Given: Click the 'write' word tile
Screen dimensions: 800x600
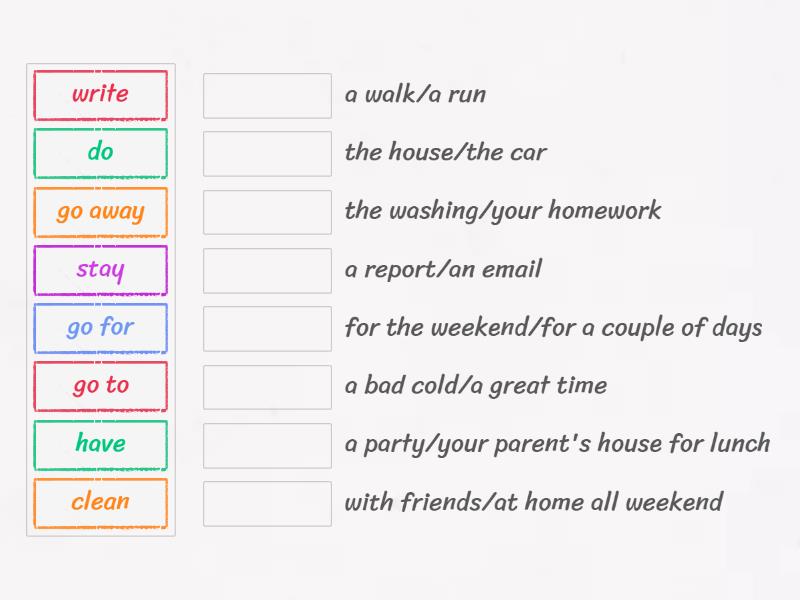Looking at the screenshot, I should pyautogui.click(x=100, y=95).
